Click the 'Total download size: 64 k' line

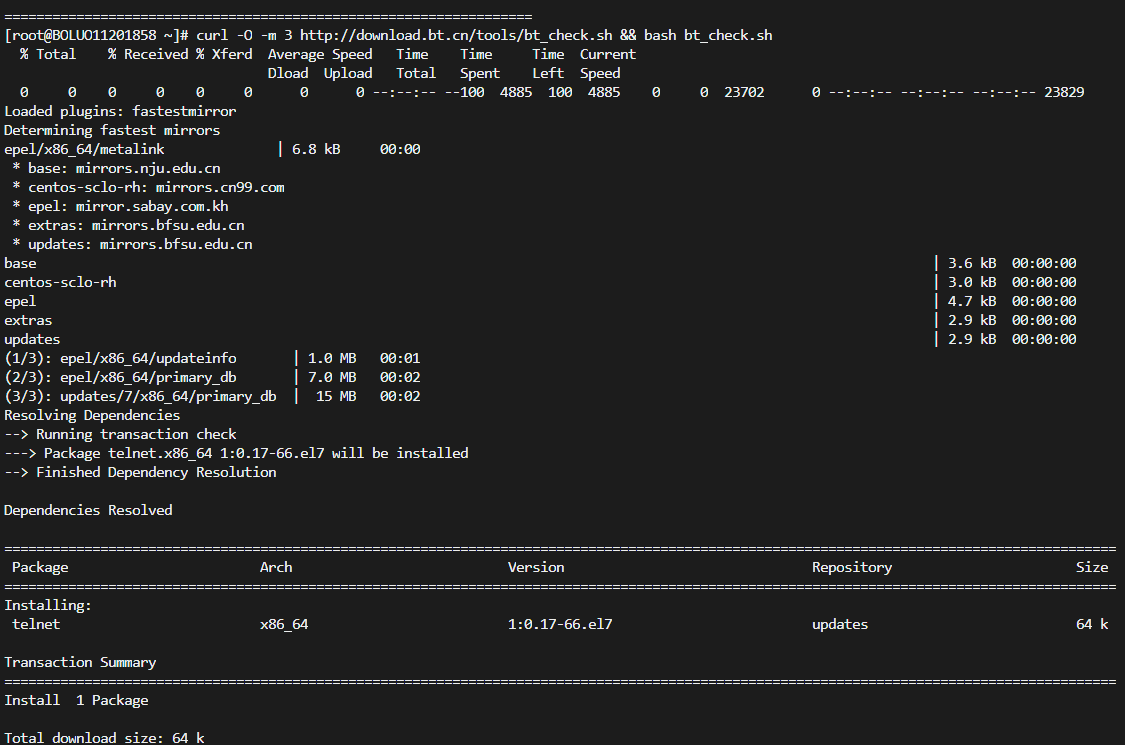pyautogui.click(x=104, y=738)
